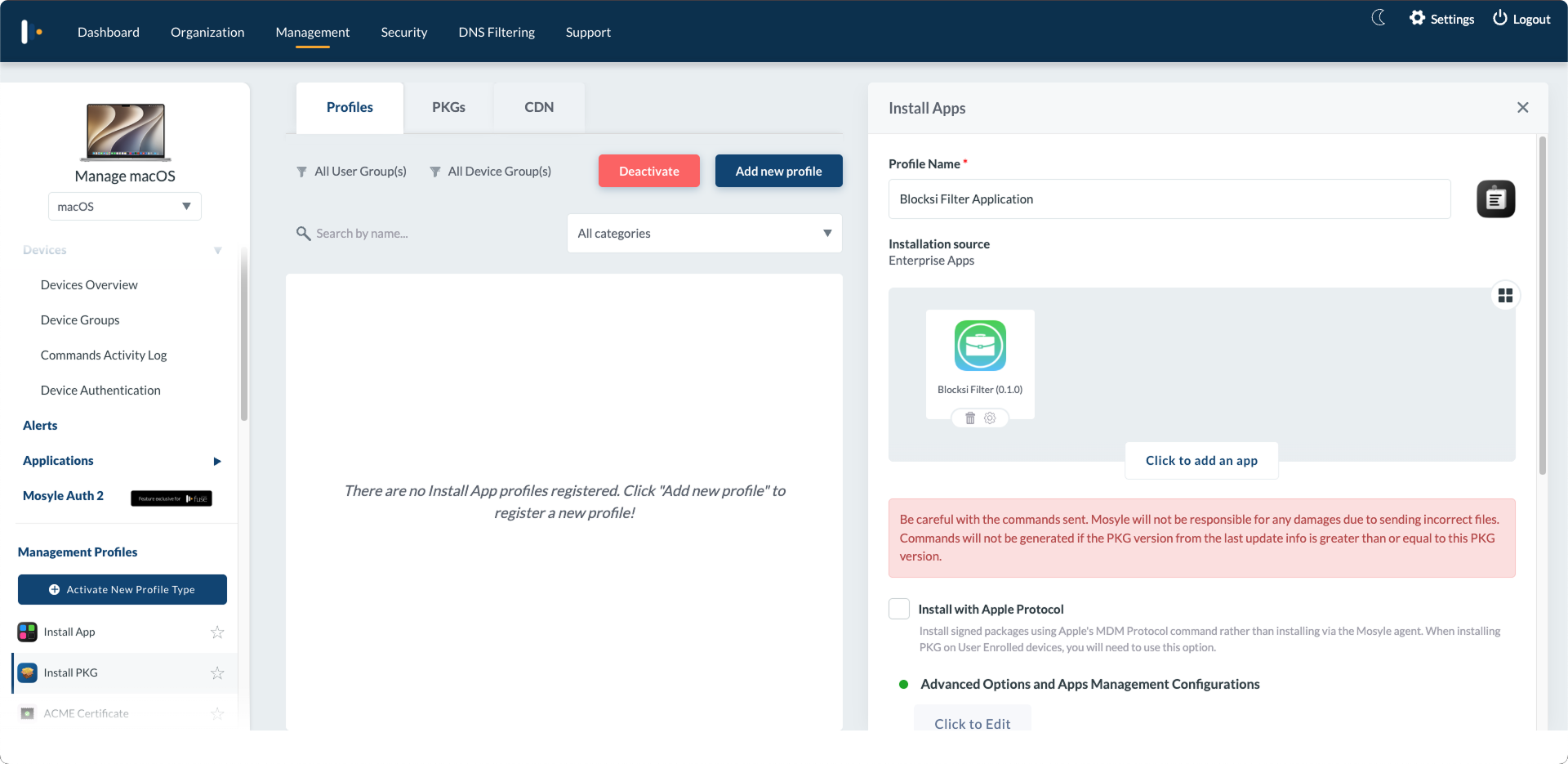This screenshot has width=1568, height=764.
Task: Click the Install Apps panel scrollbar
Action: (x=1542, y=306)
